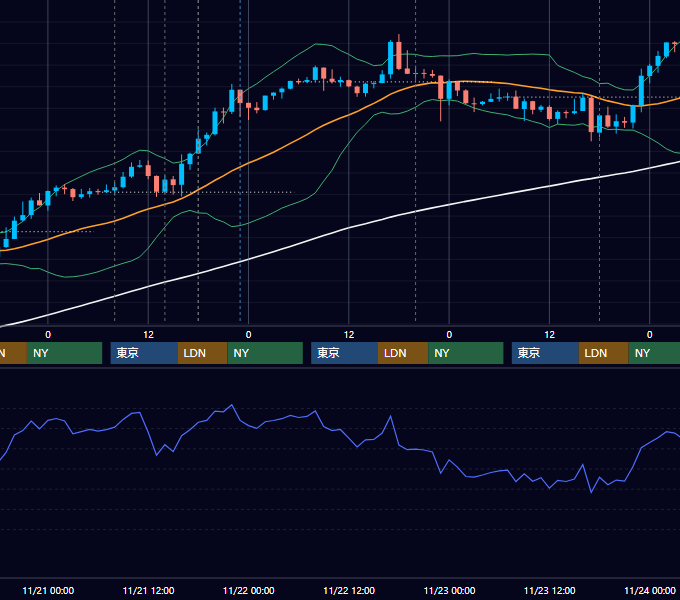Click the 11/21 00:00 date label
This screenshot has width=680, height=600.
(48, 590)
